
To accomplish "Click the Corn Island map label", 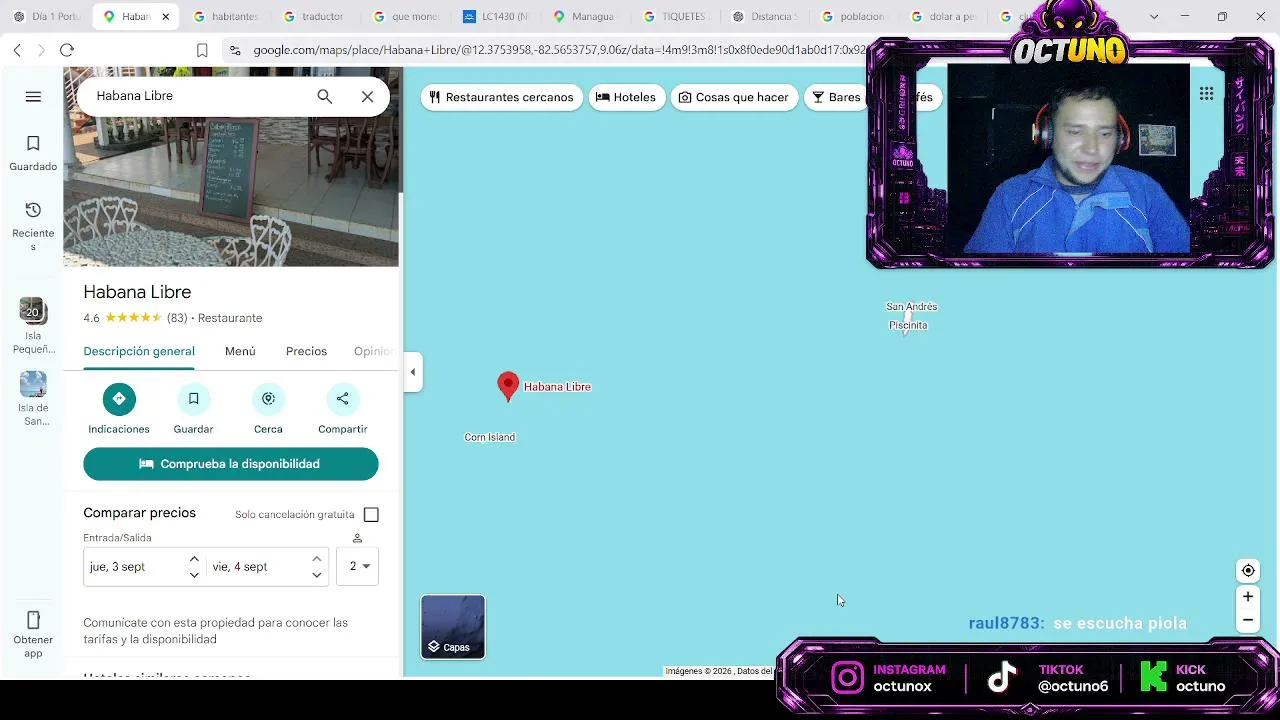I will click(x=490, y=437).
